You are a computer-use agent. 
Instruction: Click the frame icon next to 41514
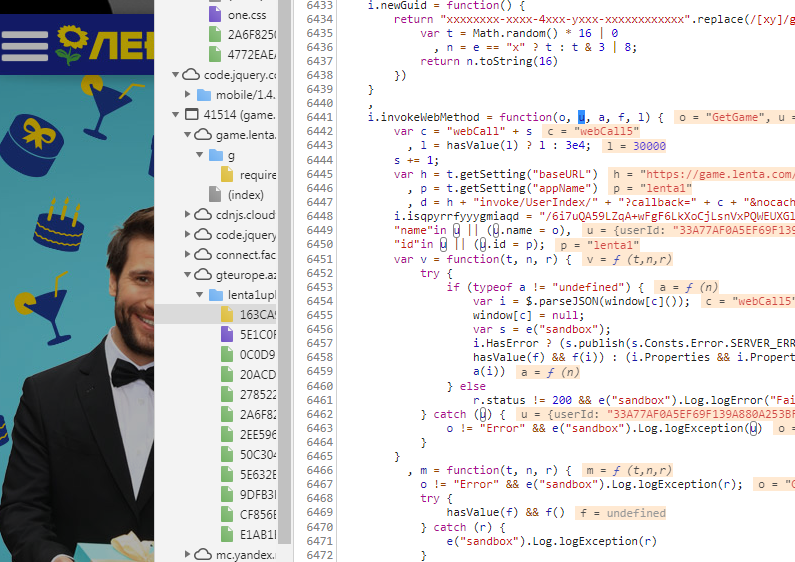(192, 115)
